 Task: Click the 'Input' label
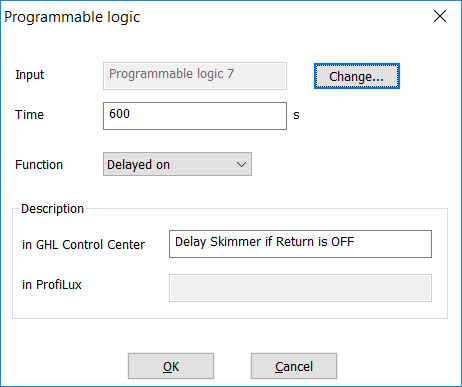pyautogui.click(x=30, y=75)
